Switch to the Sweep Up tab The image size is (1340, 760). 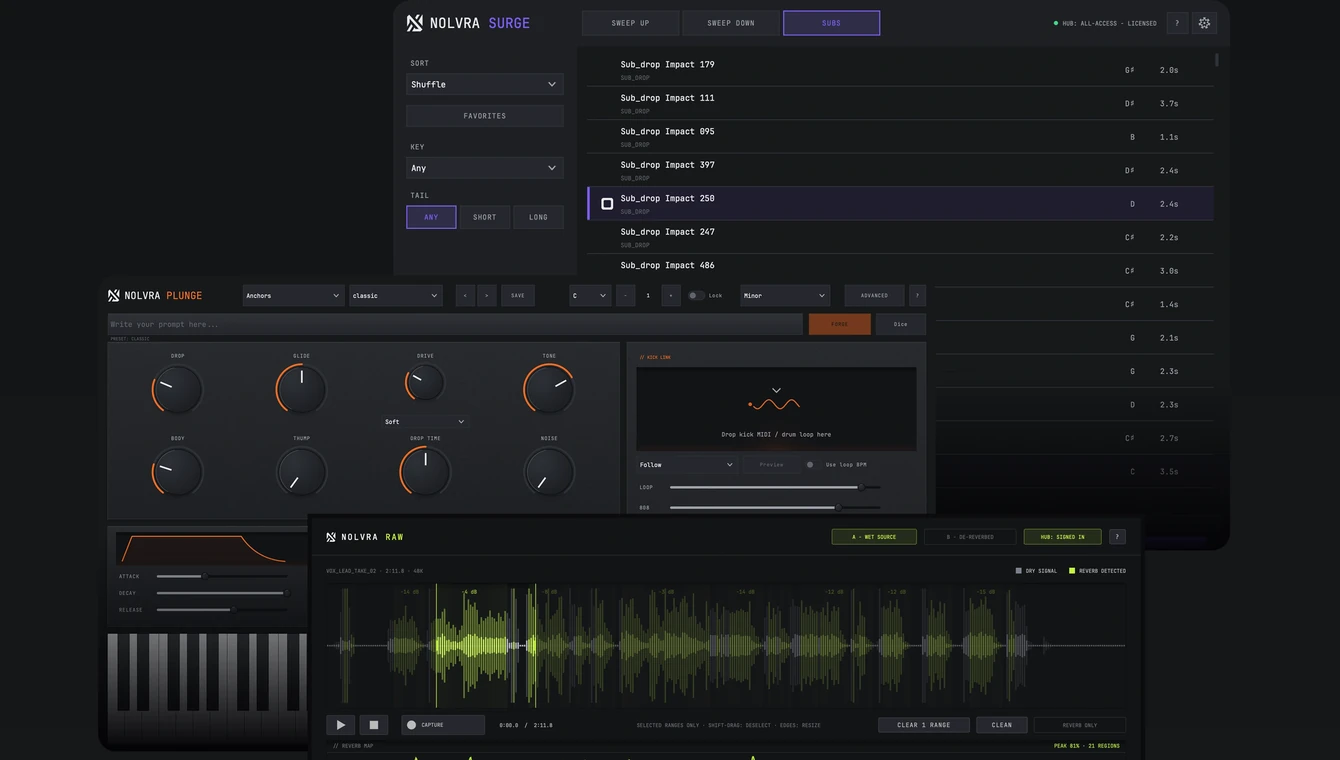tap(631, 23)
